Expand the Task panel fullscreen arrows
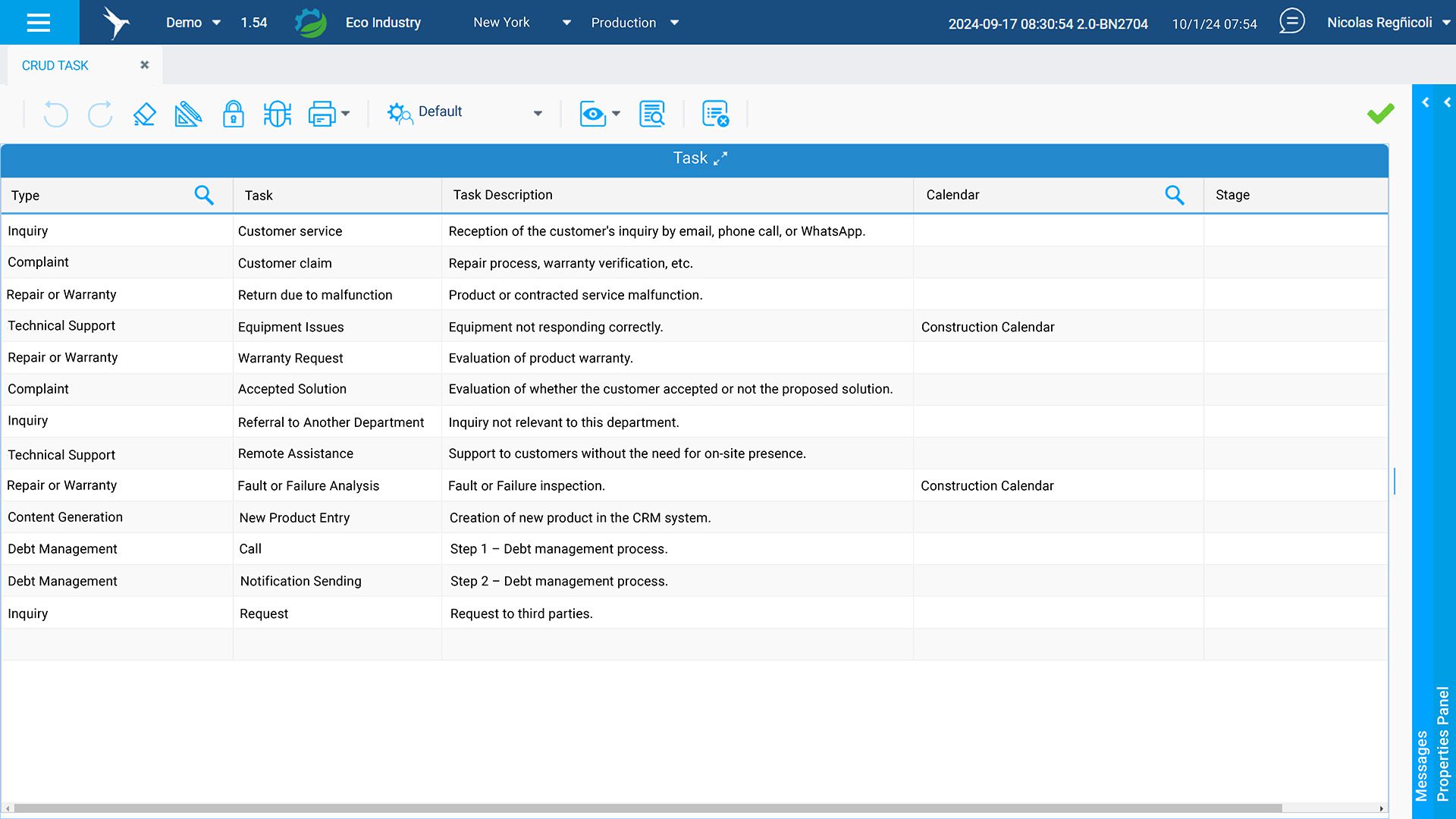The image size is (1456, 819). tap(720, 158)
